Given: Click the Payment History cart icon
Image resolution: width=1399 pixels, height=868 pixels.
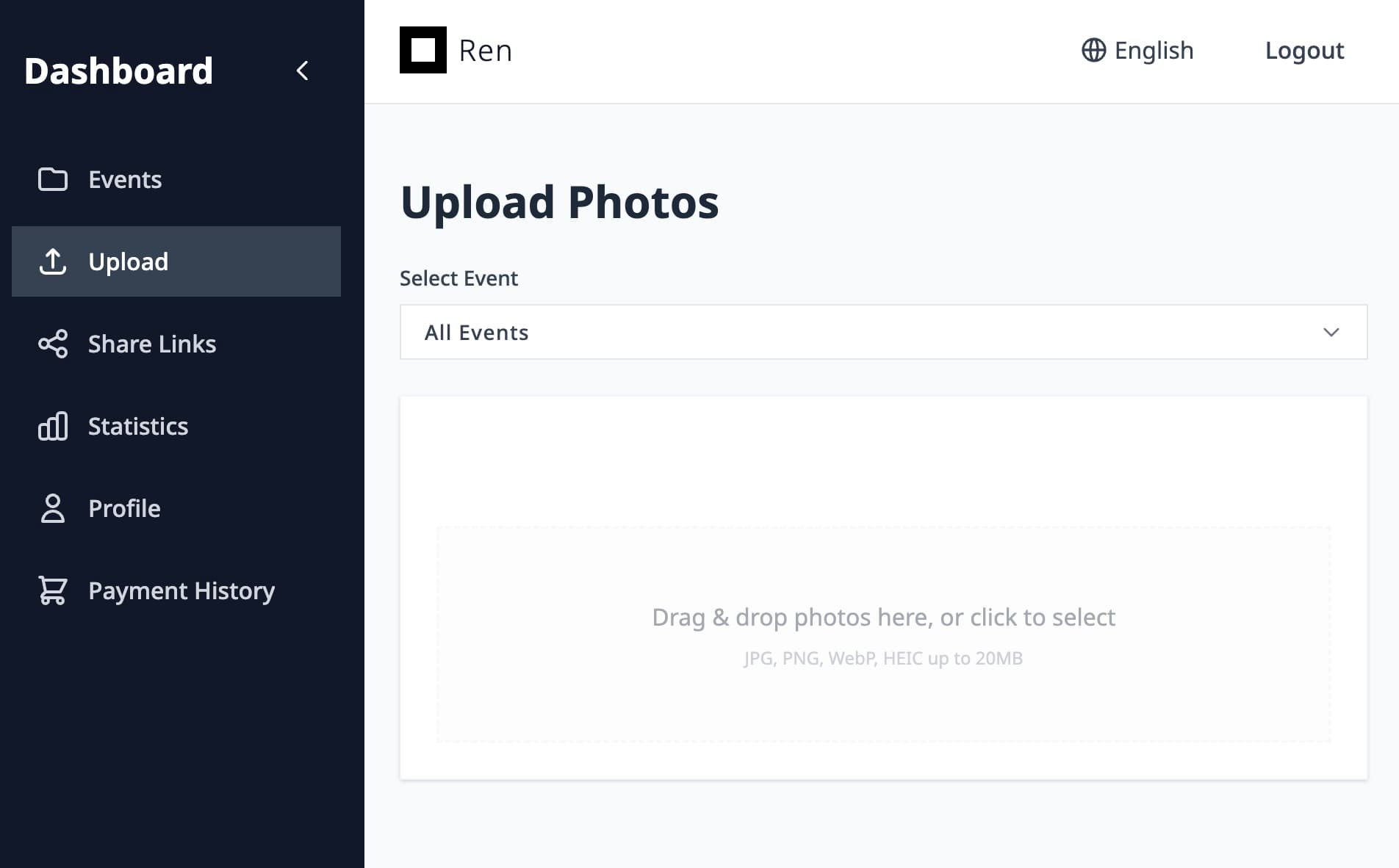Looking at the screenshot, I should point(53,590).
